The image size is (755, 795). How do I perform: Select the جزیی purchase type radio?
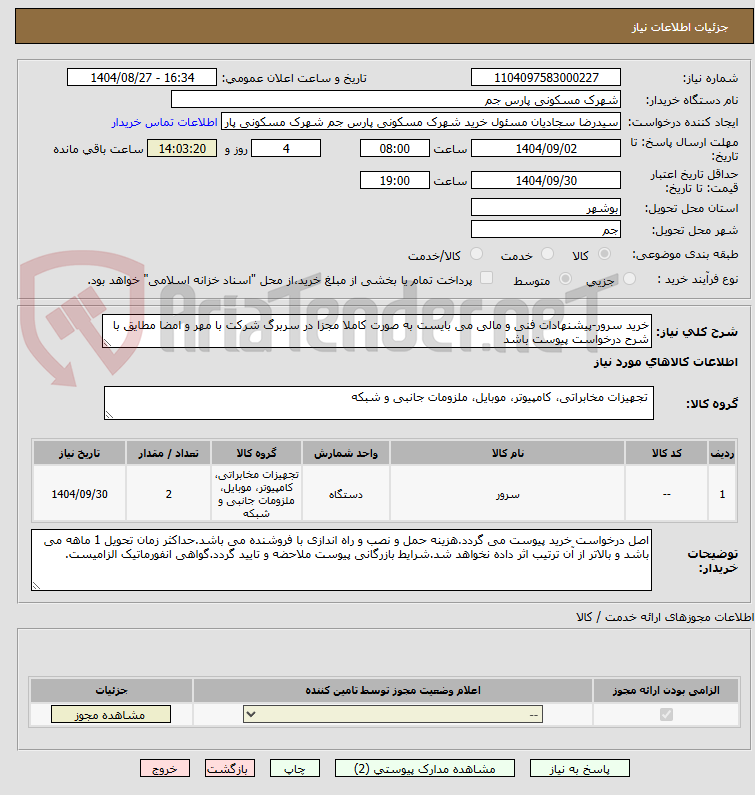point(629,278)
